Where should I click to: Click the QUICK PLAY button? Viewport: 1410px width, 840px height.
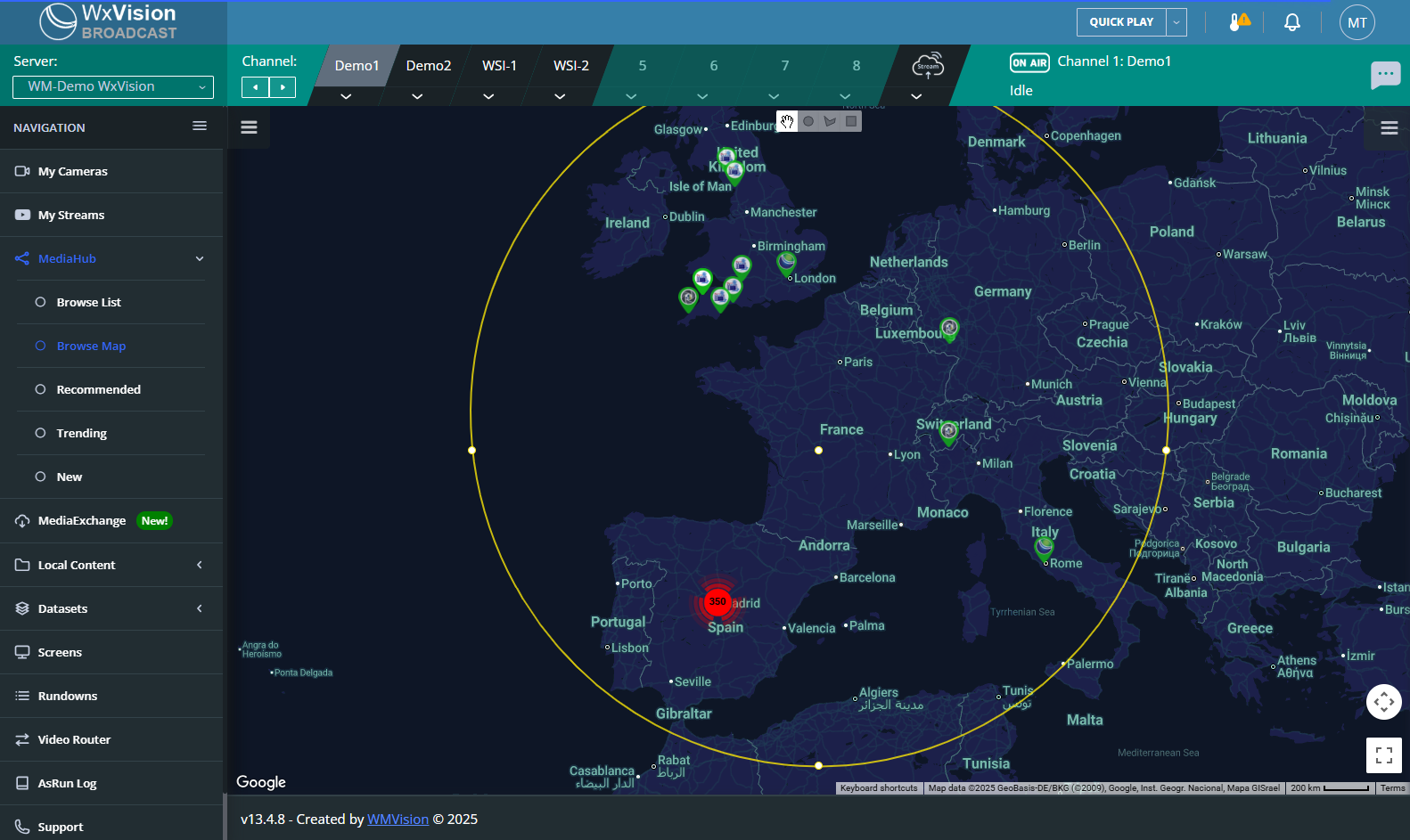coord(1121,22)
